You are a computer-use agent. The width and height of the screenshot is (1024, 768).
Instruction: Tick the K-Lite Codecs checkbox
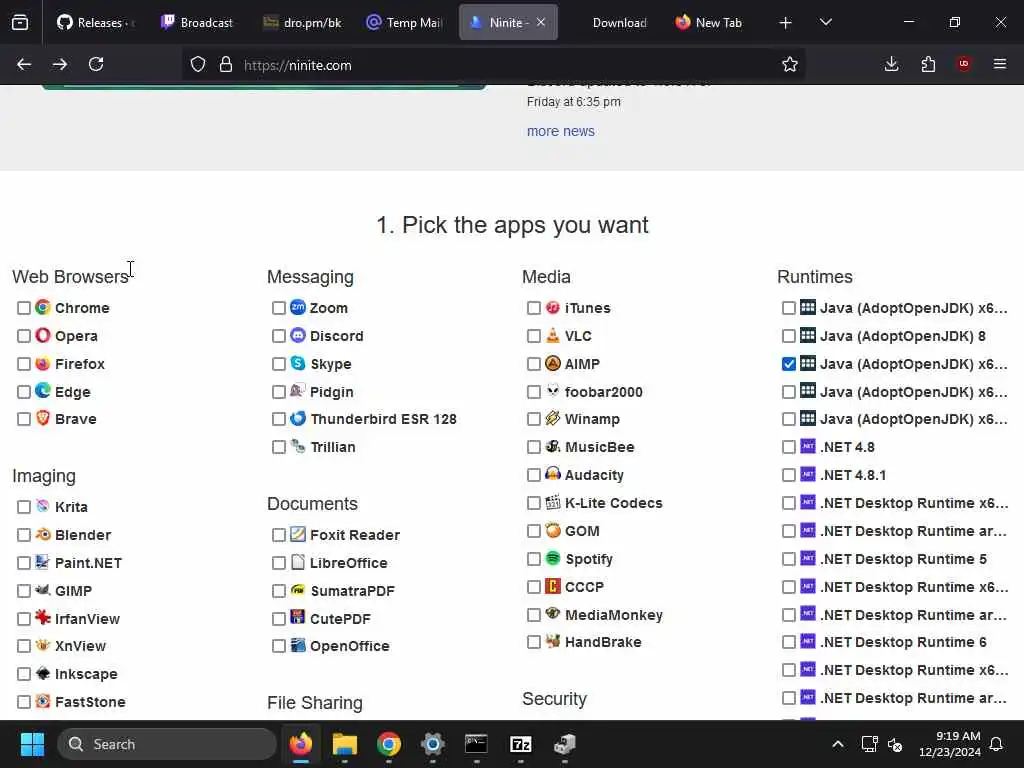(x=534, y=503)
